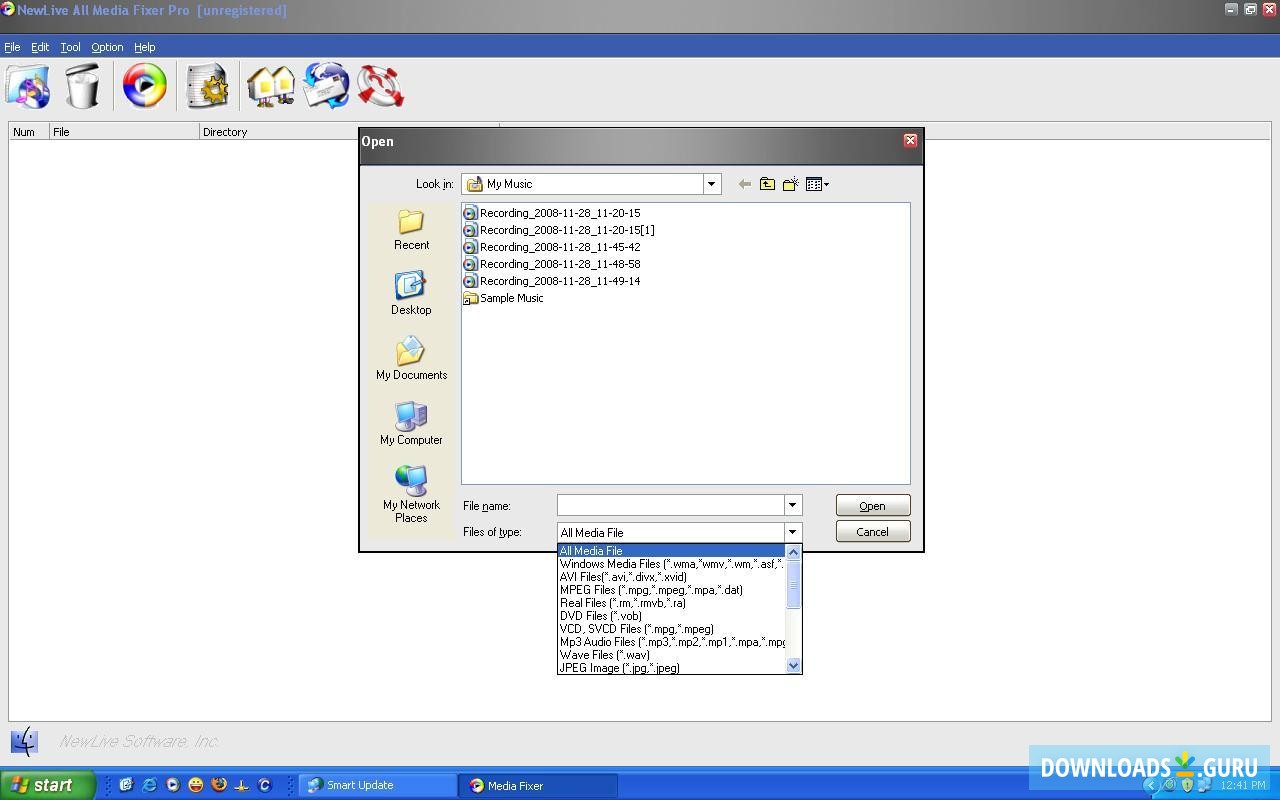Click the notepad with gear toolbar icon
The height and width of the screenshot is (800, 1280).
pos(208,86)
